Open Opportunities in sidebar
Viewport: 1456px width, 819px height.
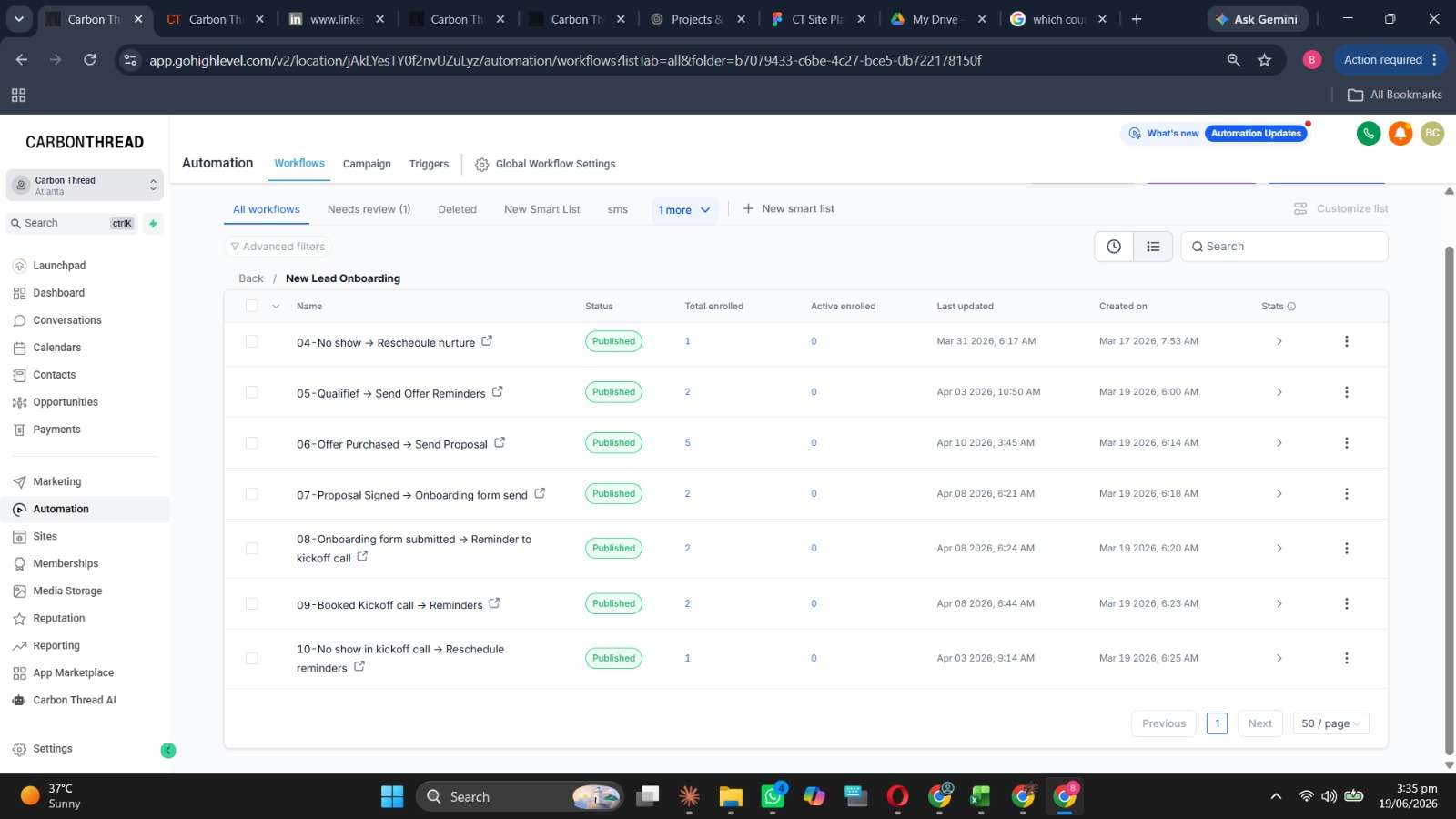point(66,402)
